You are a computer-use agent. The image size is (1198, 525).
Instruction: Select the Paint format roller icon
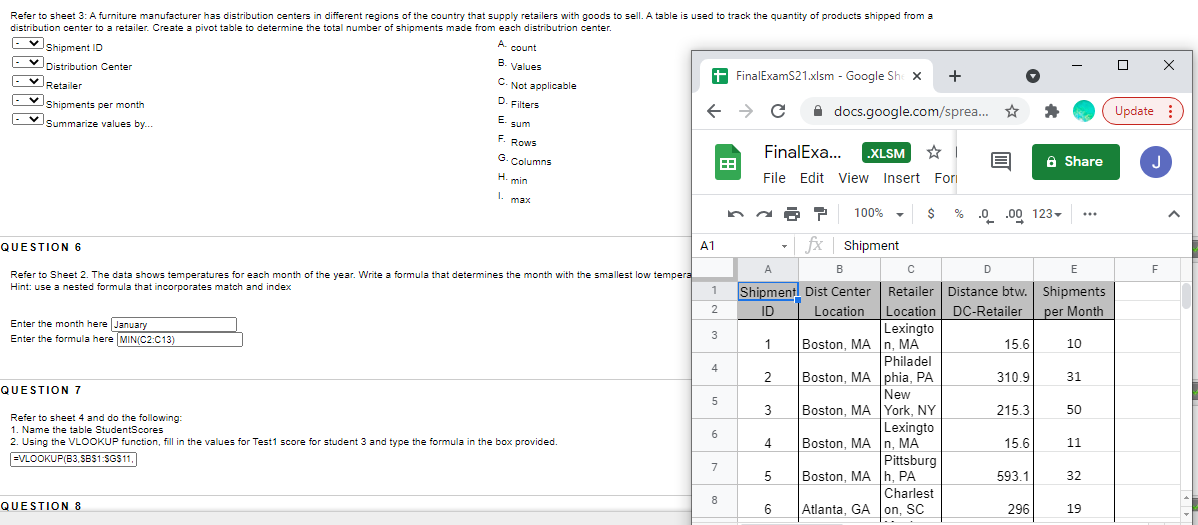coord(820,214)
